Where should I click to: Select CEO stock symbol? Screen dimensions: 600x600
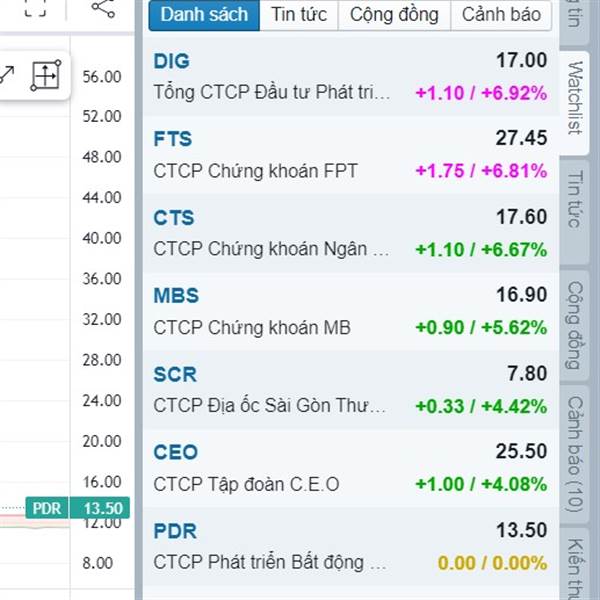coord(350,468)
